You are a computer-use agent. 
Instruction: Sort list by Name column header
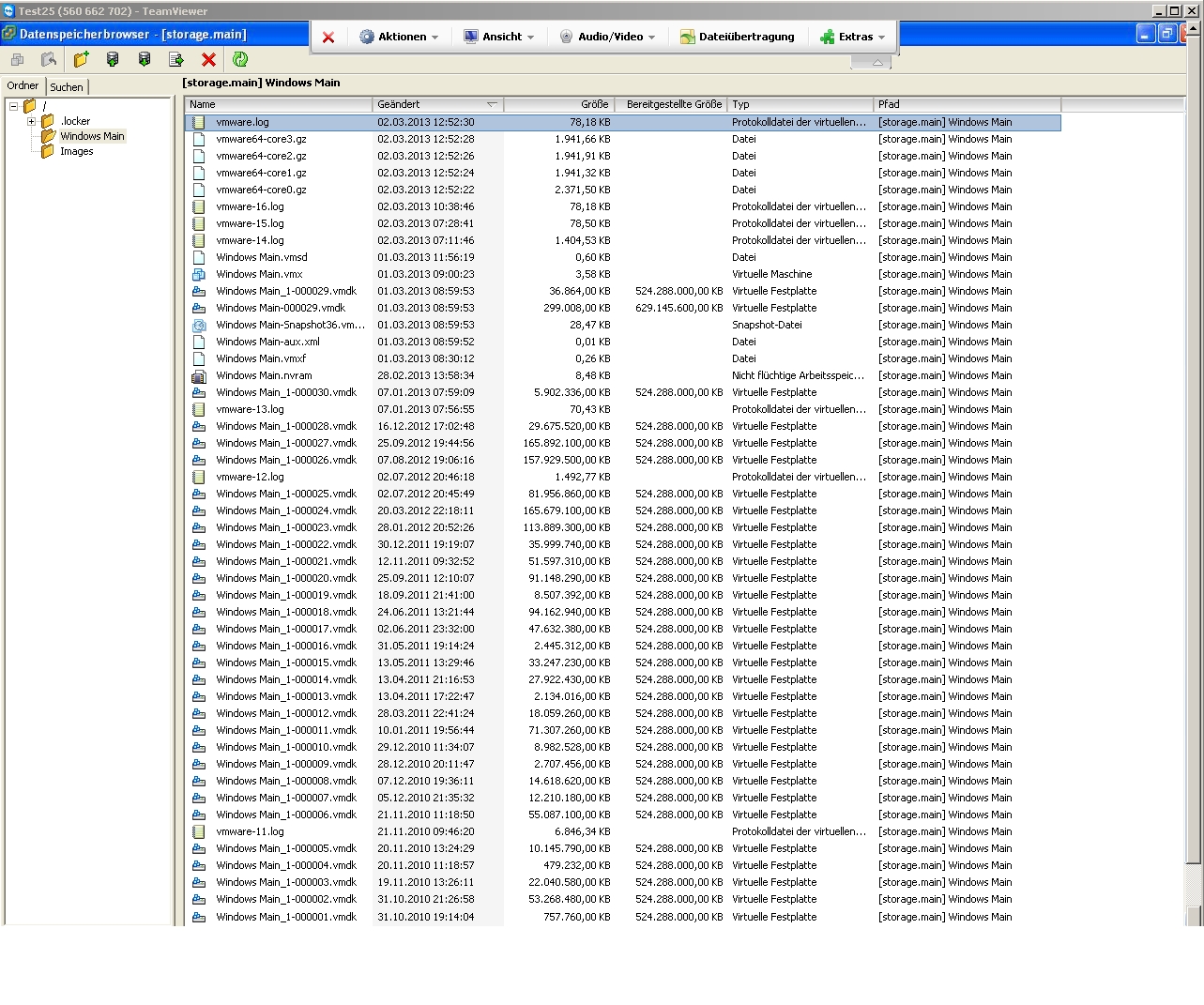tap(279, 104)
